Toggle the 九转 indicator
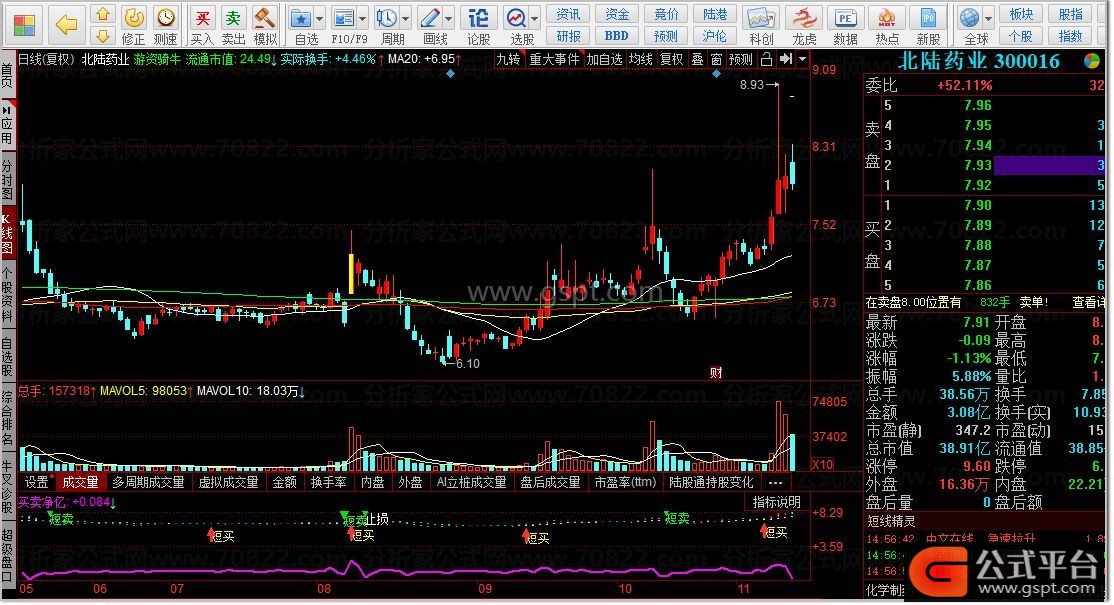 (508, 60)
